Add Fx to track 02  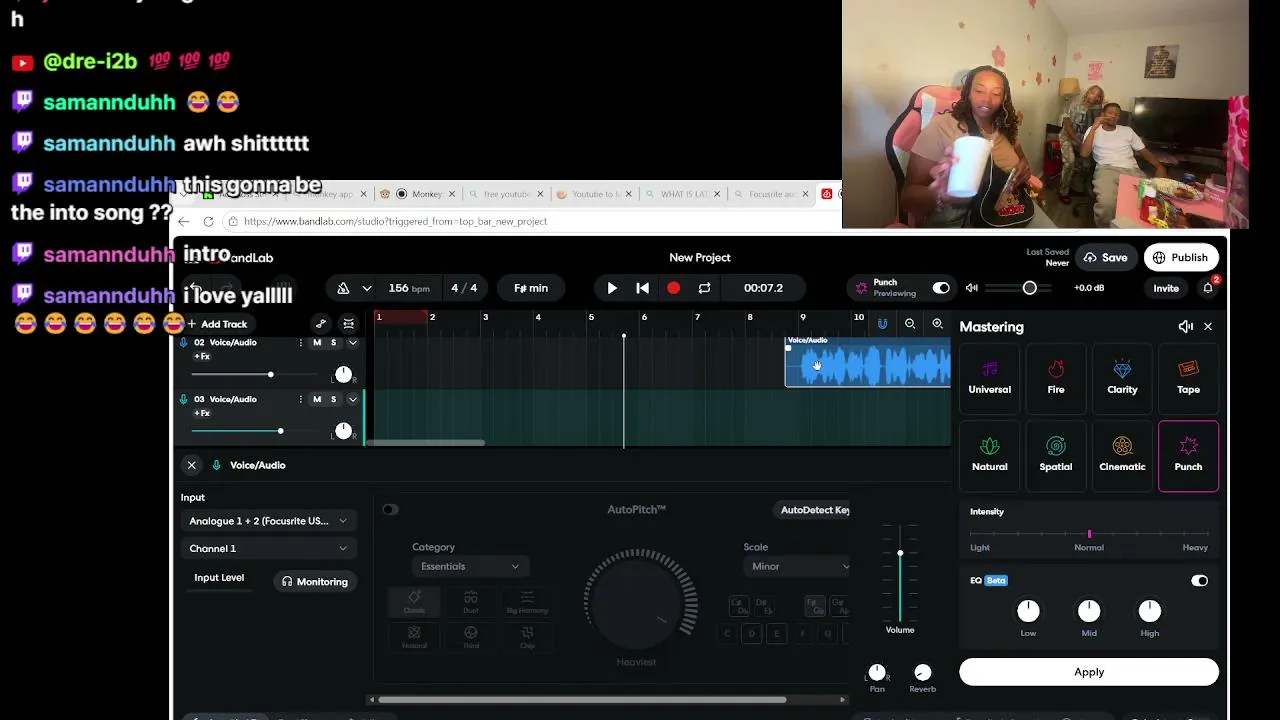[x=202, y=357]
